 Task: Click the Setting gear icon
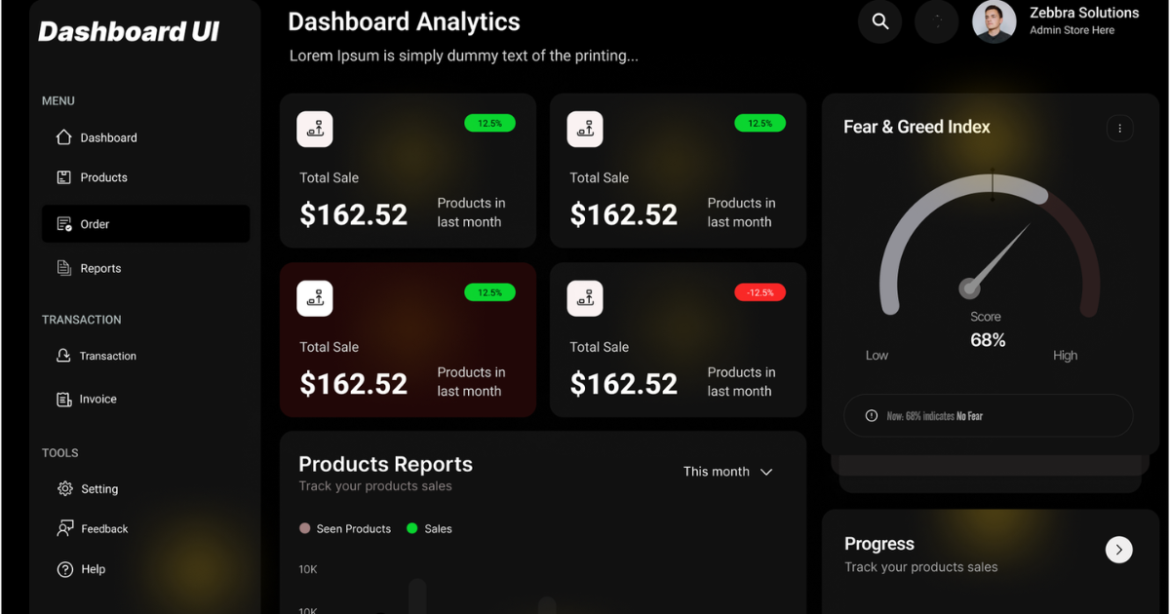coord(65,489)
